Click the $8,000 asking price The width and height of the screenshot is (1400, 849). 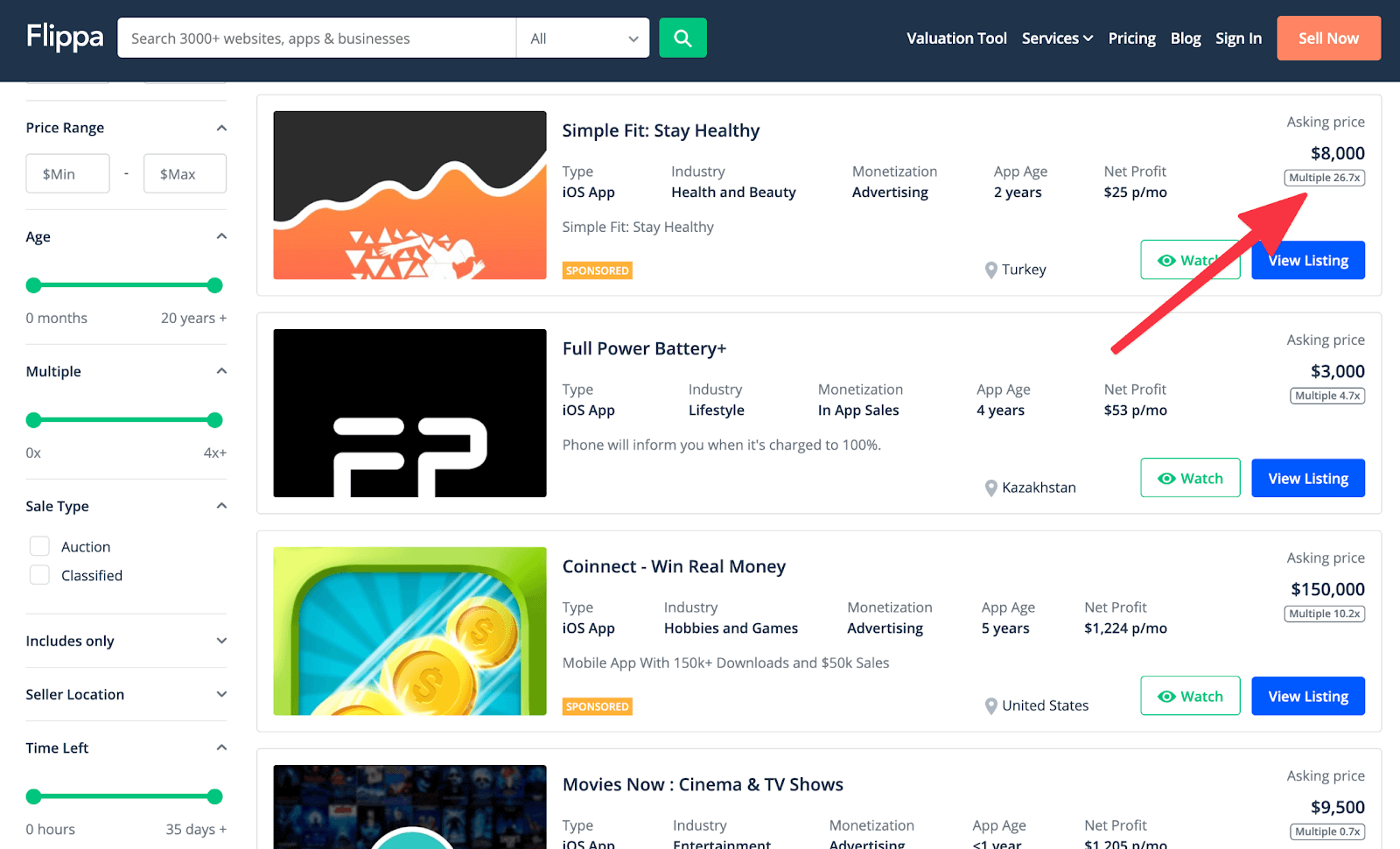tap(1337, 153)
